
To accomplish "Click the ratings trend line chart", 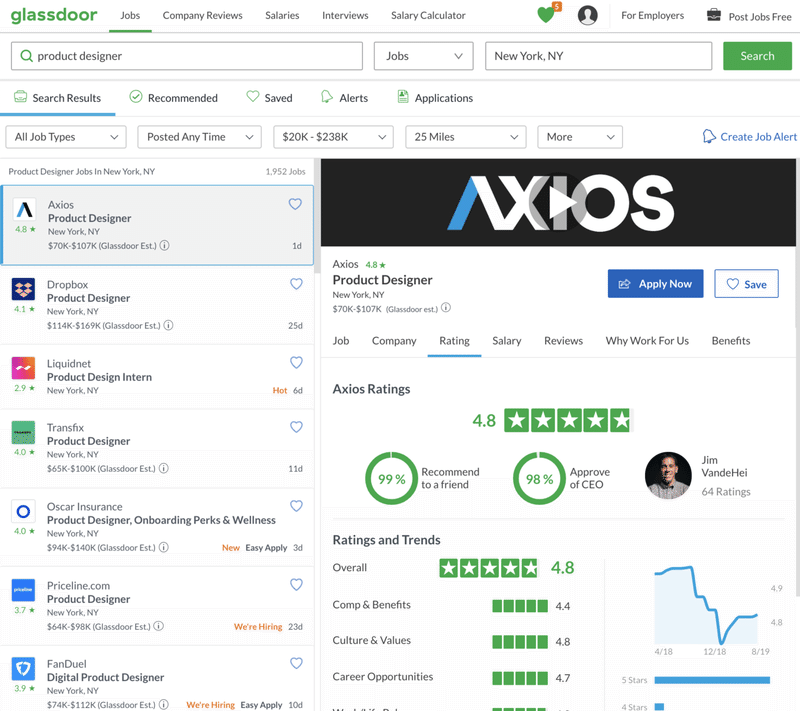I will pos(706,604).
